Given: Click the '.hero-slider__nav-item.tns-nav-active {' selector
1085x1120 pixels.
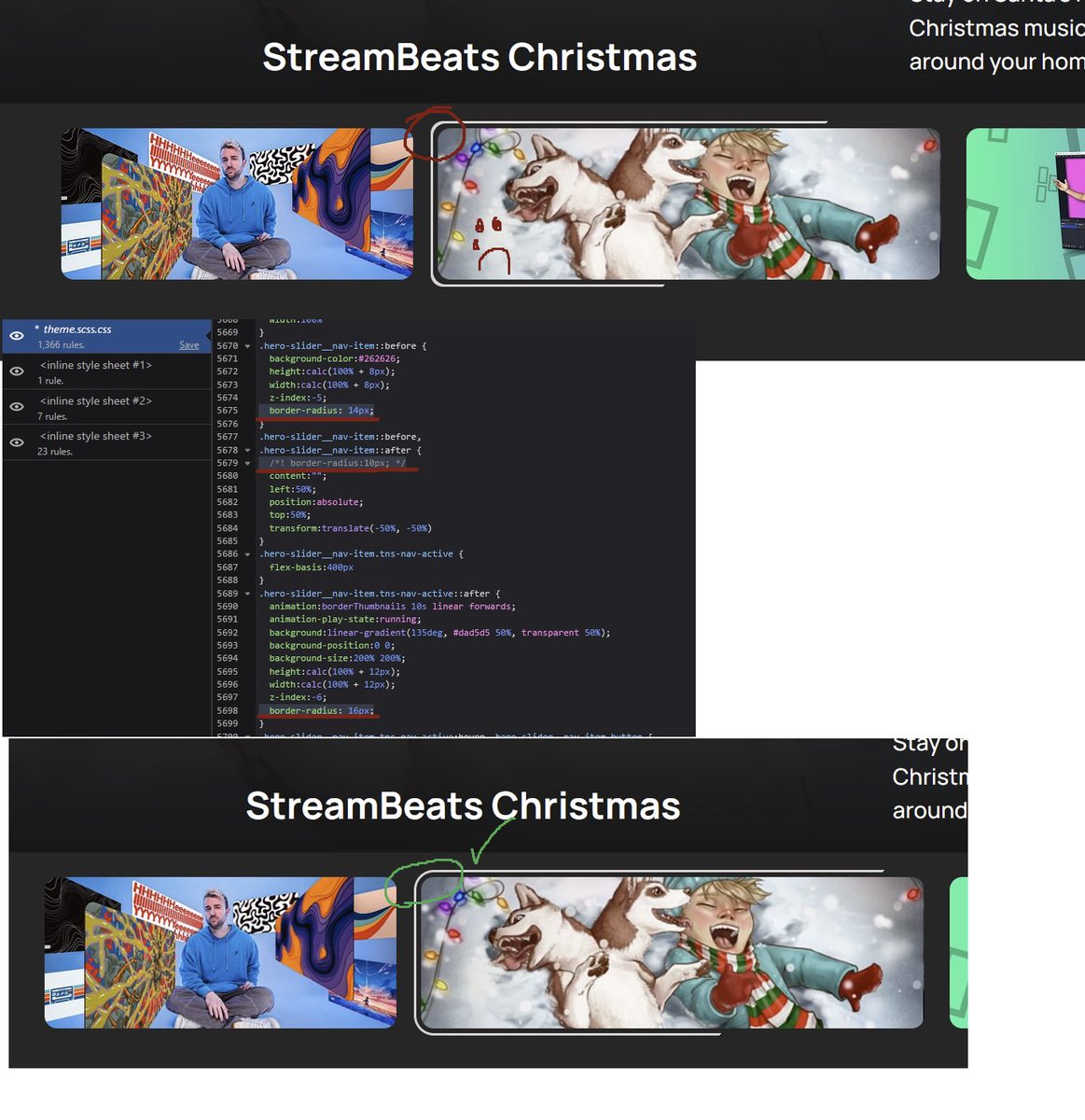Looking at the screenshot, I should point(361,554).
